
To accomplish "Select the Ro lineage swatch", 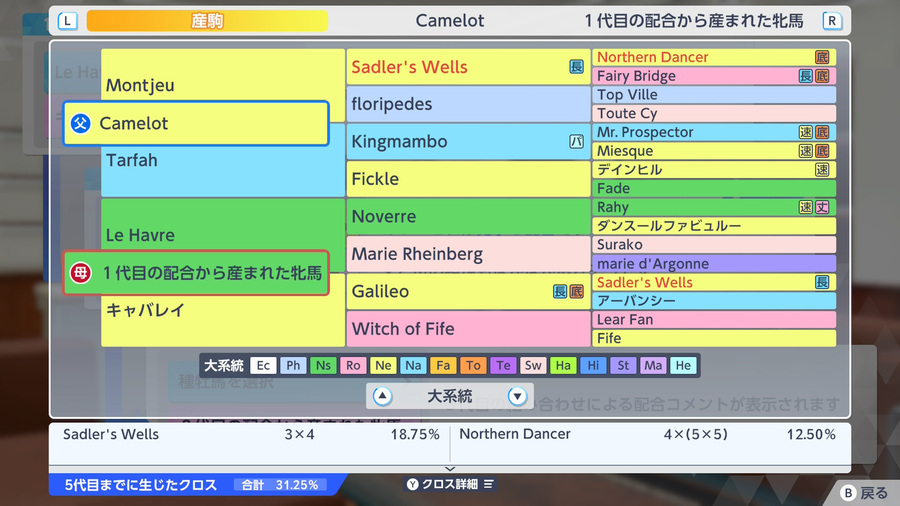I will 353,365.
